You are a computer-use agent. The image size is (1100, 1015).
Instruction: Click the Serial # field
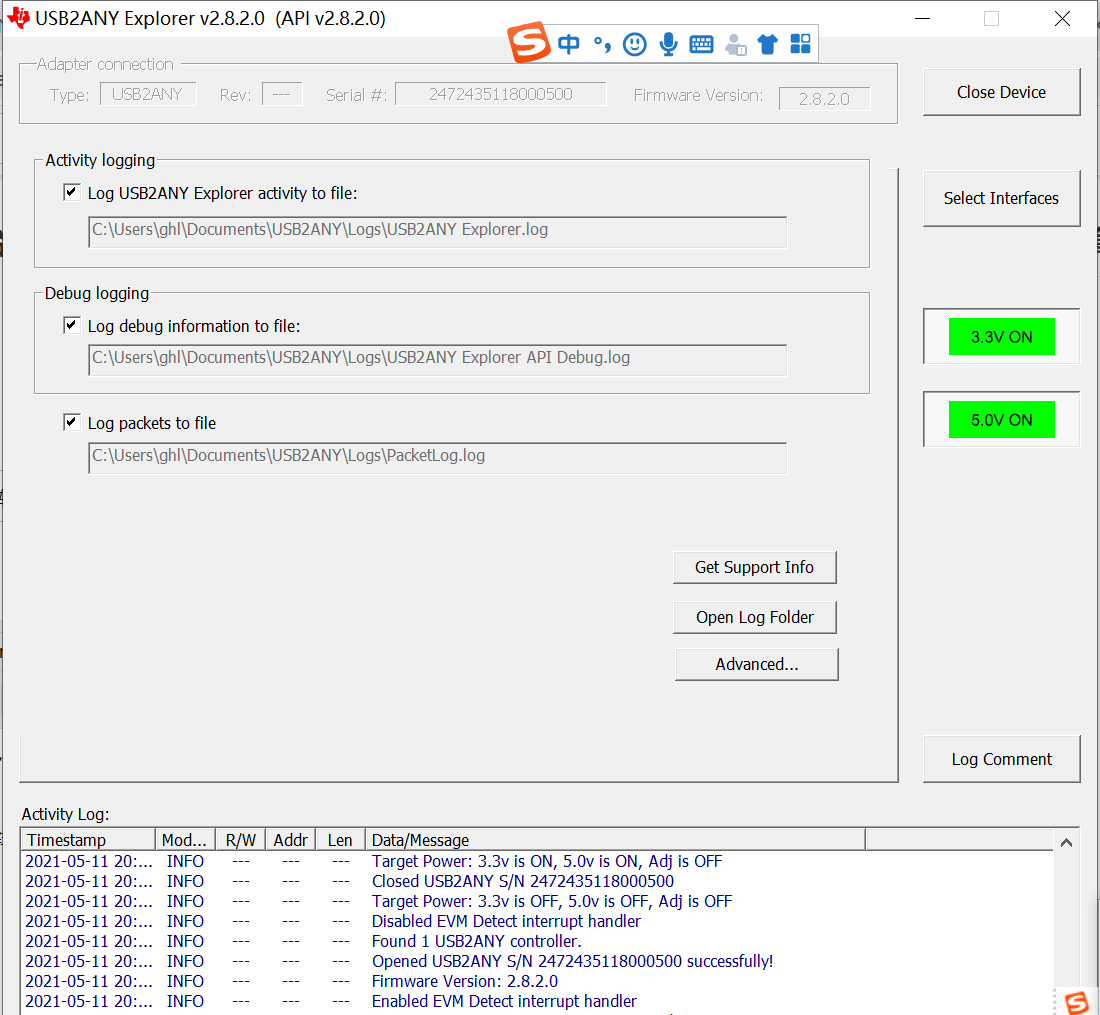[500, 94]
